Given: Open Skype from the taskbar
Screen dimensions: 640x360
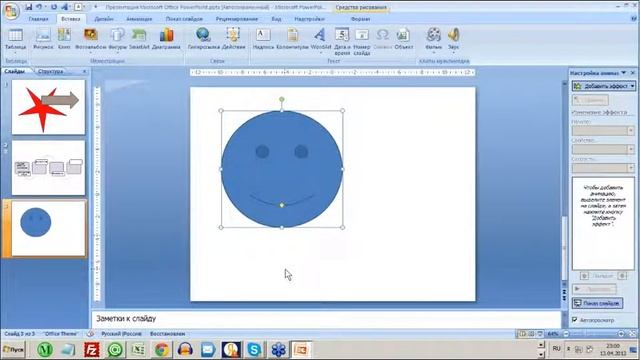Looking at the screenshot, I should tap(254, 350).
